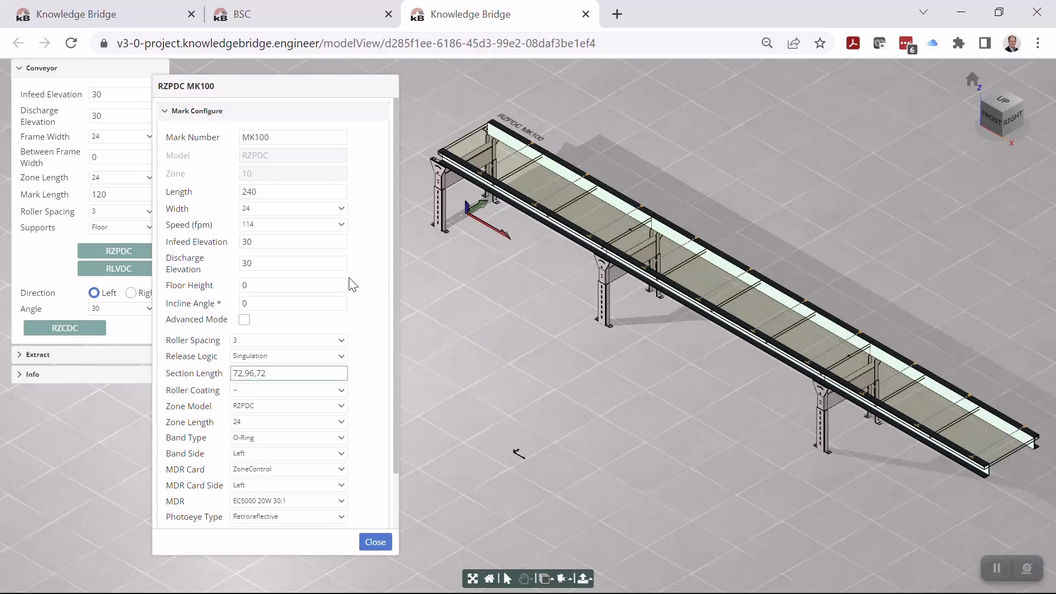Select the arrow pointer tool in the viewer toolbar

pyautogui.click(x=507, y=579)
